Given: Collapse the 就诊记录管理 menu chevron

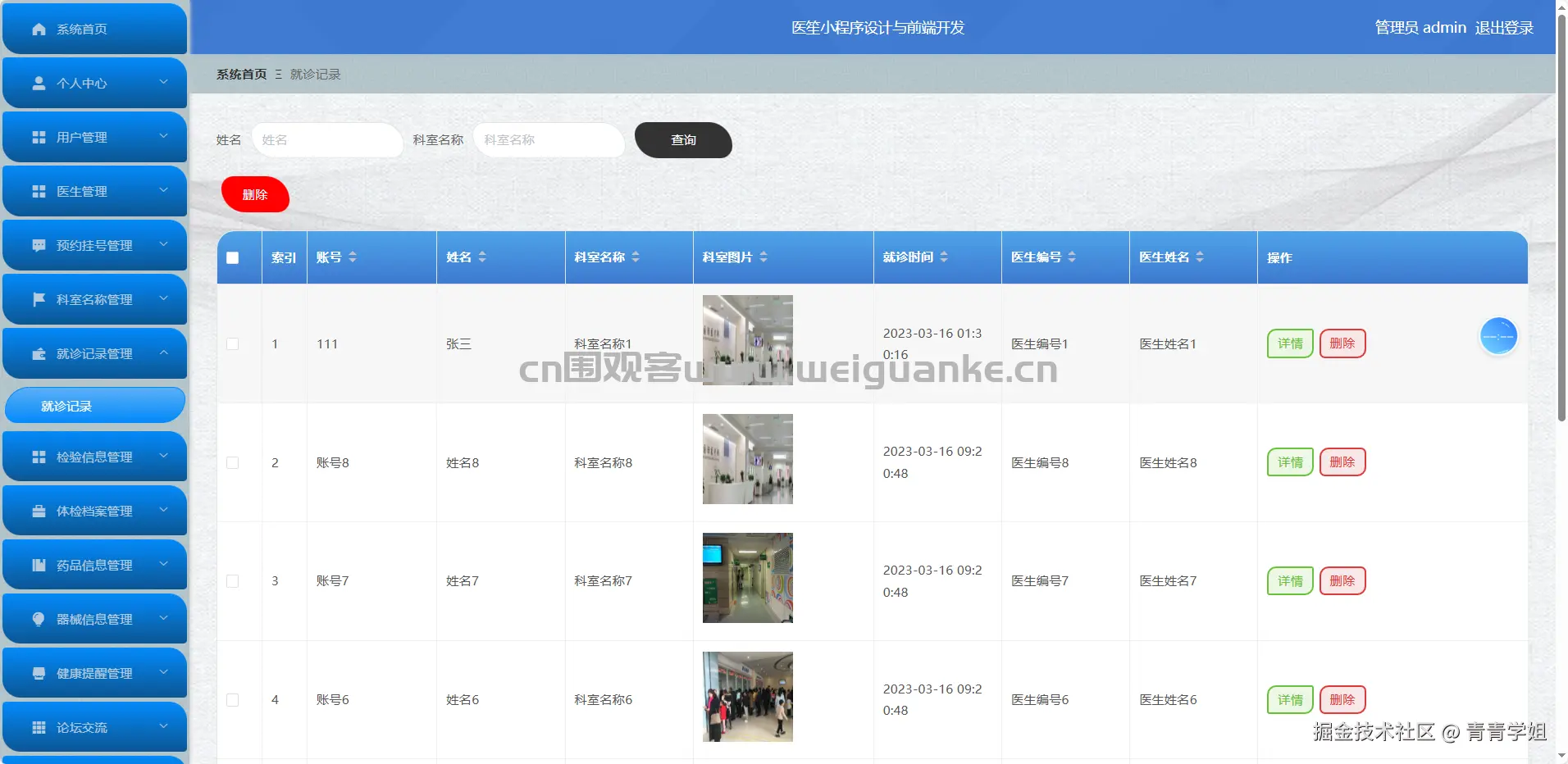Looking at the screenshot, I should (163, 352).
